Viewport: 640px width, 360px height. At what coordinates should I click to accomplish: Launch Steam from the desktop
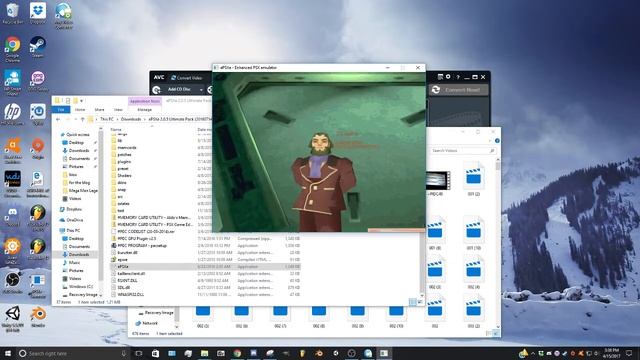coord(38,47)
